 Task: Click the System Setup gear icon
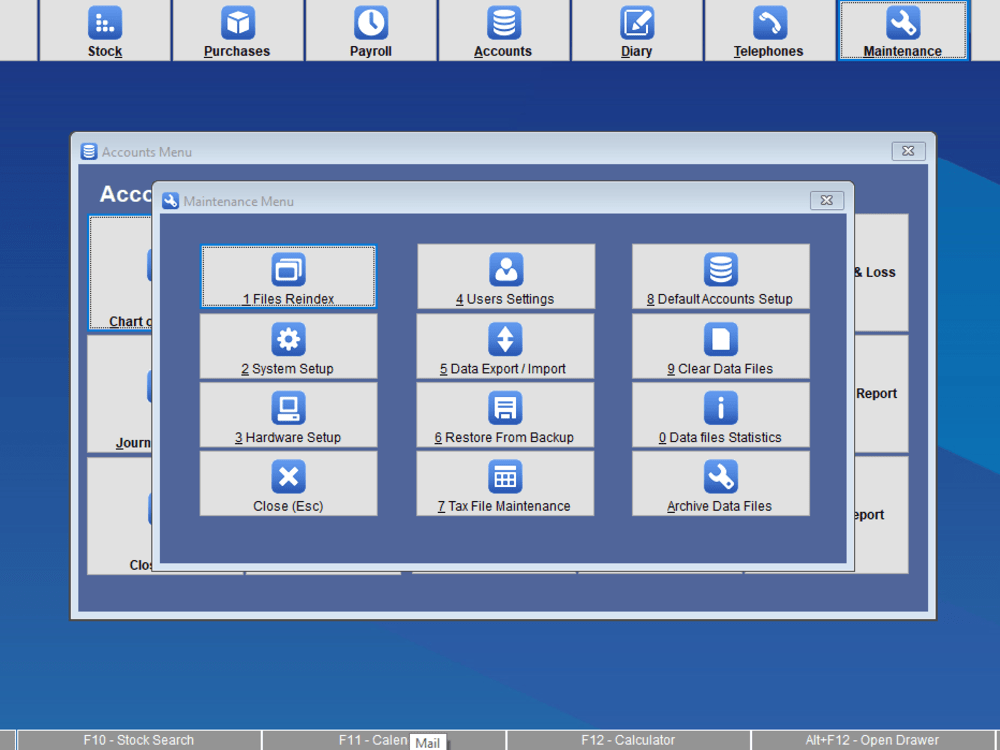tap(288, 345)
